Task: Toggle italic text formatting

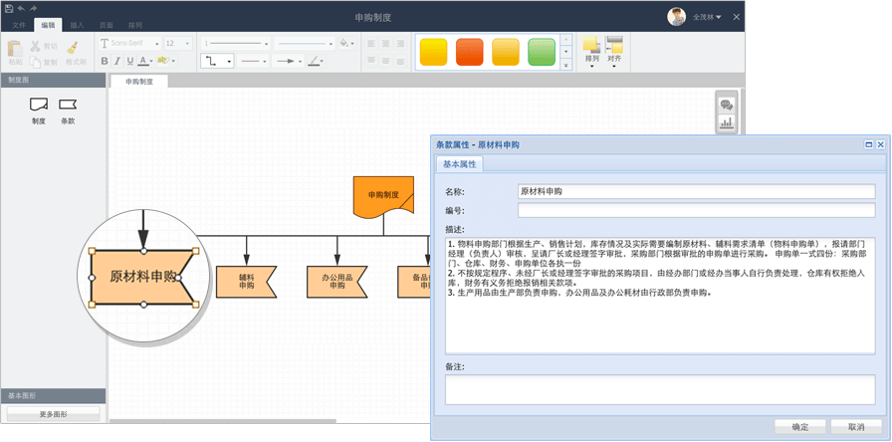Action: click(x=118, y=61)
